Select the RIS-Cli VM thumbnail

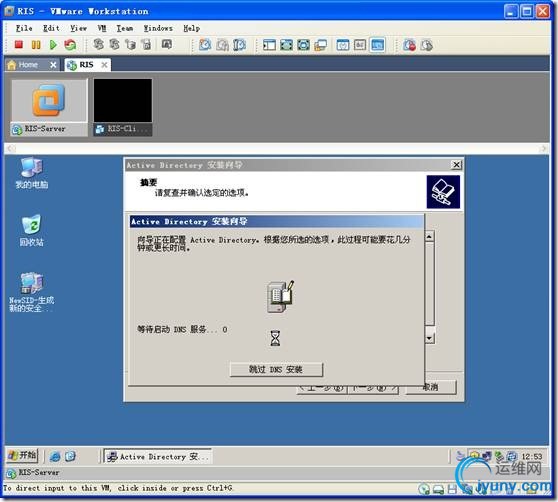123,107
